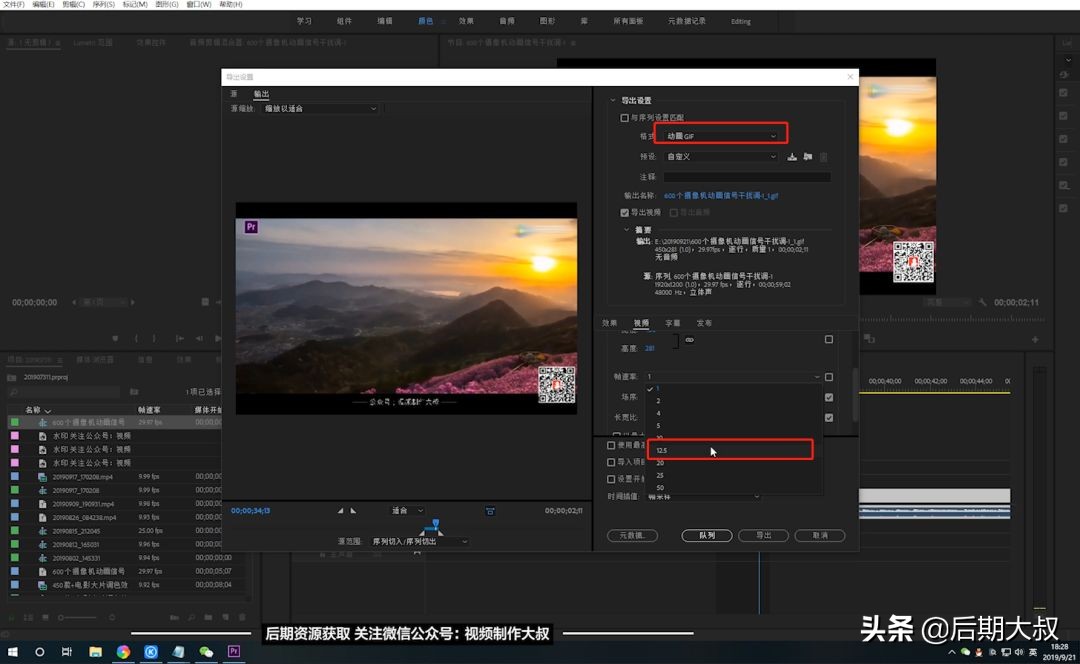Click the width-height link constraint icon
The width and height of the screenshot is (1080, 664).
click(x=689, y=340)
